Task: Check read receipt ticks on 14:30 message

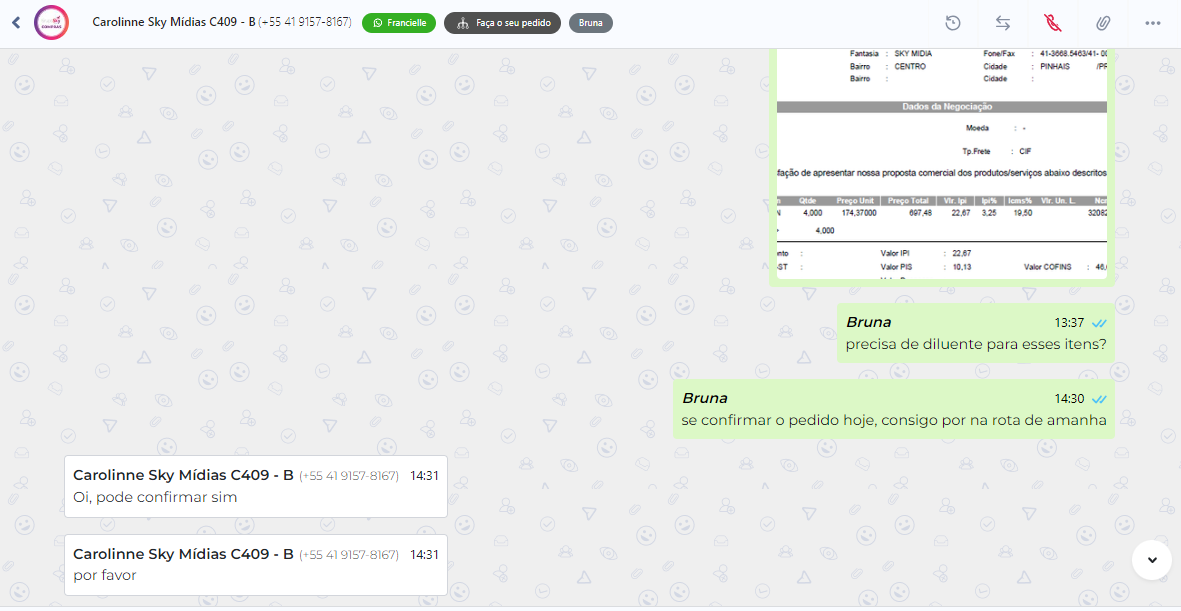Action: 1099,399
